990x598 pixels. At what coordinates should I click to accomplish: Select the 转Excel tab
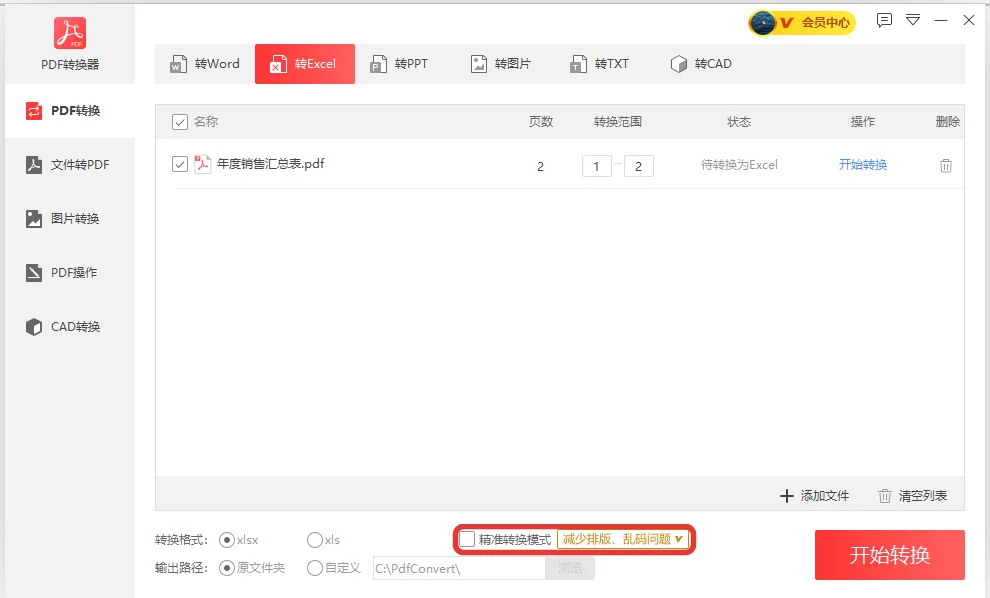click(305, 64)
